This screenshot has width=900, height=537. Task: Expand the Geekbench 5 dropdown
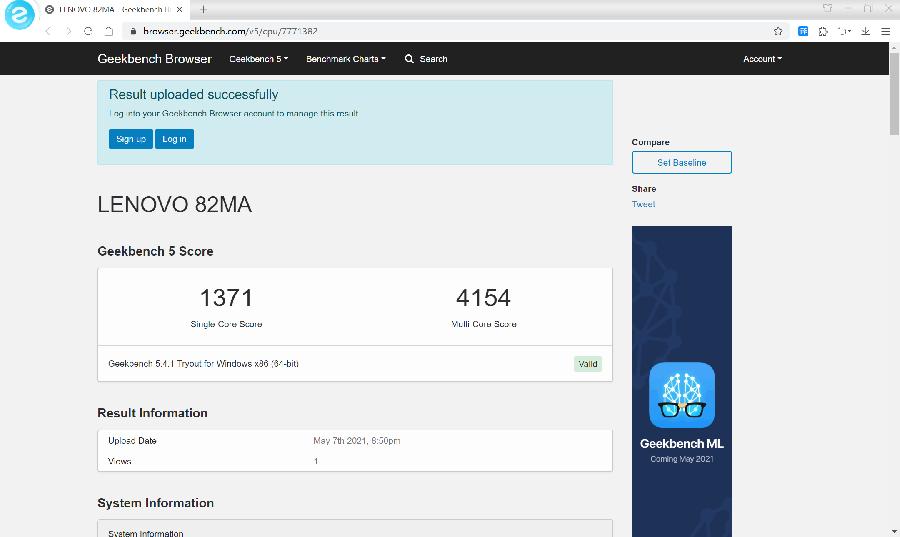click(258, 59)
